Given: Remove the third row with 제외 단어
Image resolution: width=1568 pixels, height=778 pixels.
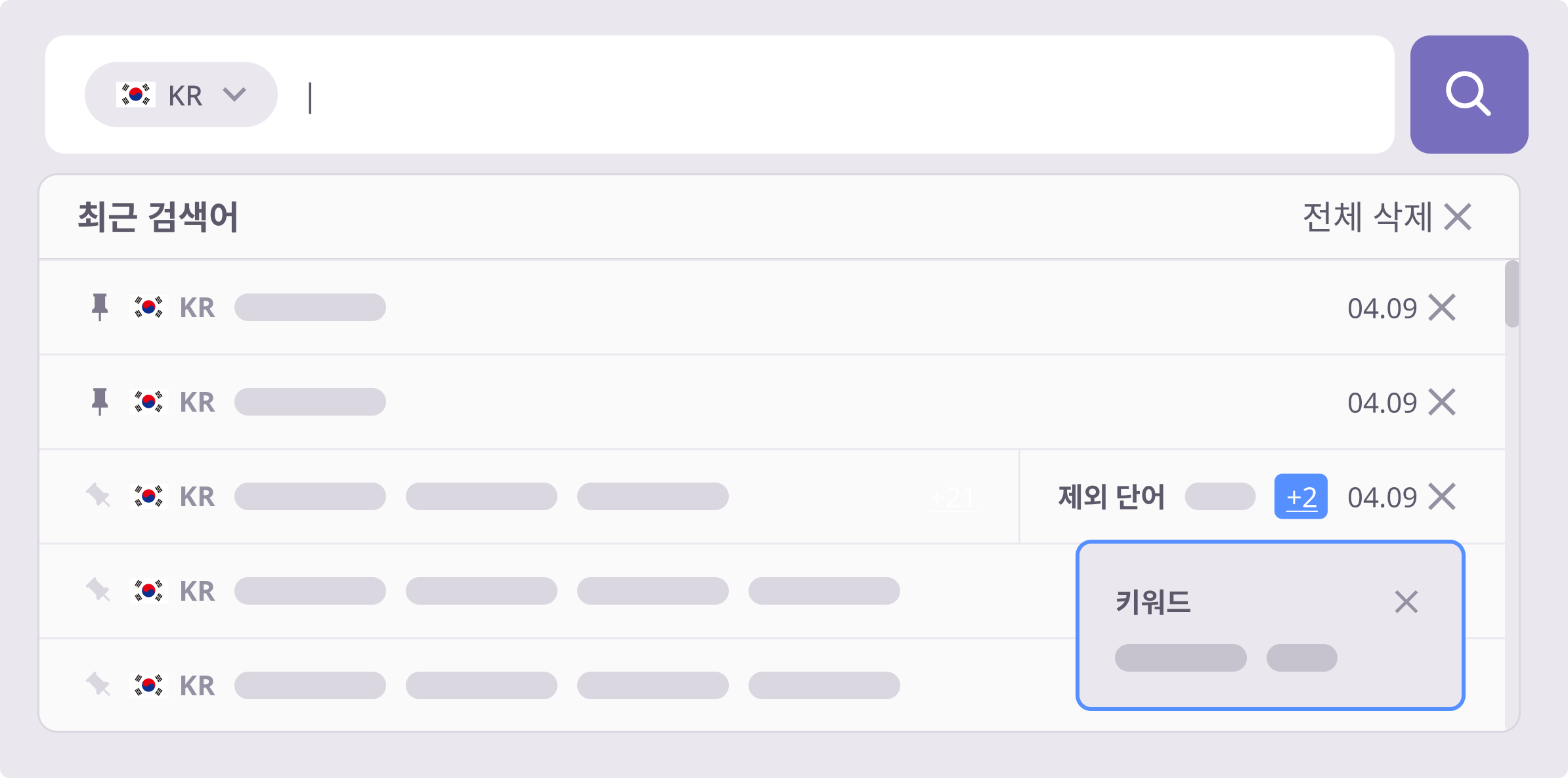Looking at the screenshot, I should click(x=1442, y=496).
